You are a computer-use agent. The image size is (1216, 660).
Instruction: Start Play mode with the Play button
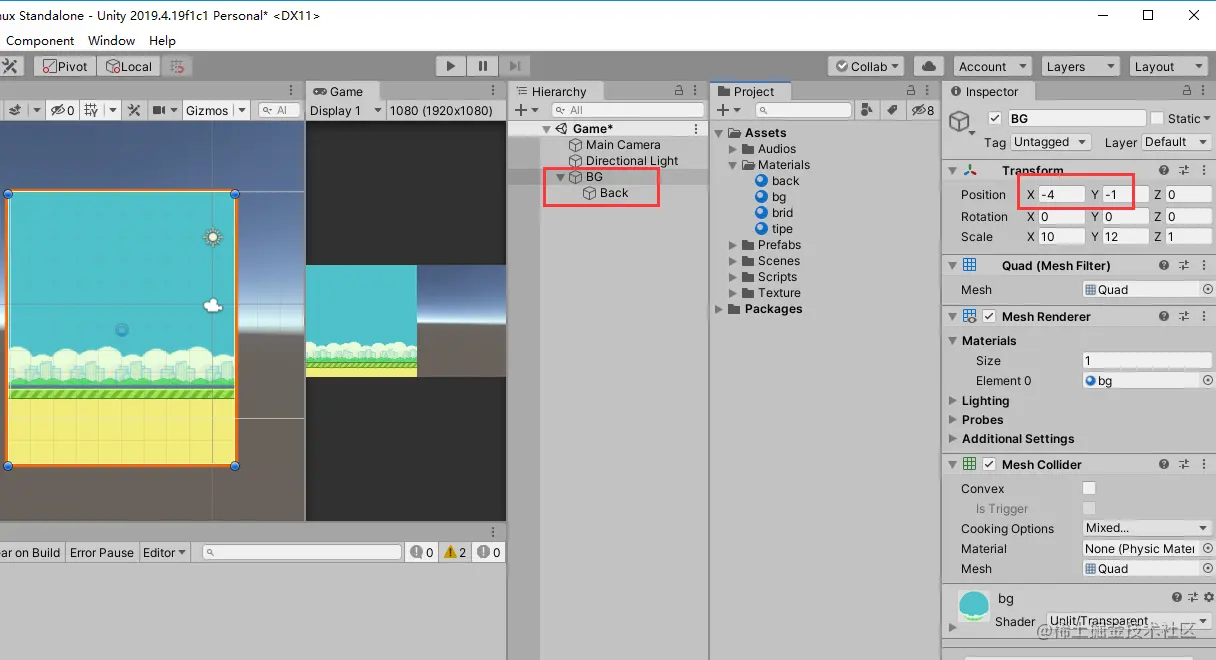pyautogui.click(x=451, y=66)
